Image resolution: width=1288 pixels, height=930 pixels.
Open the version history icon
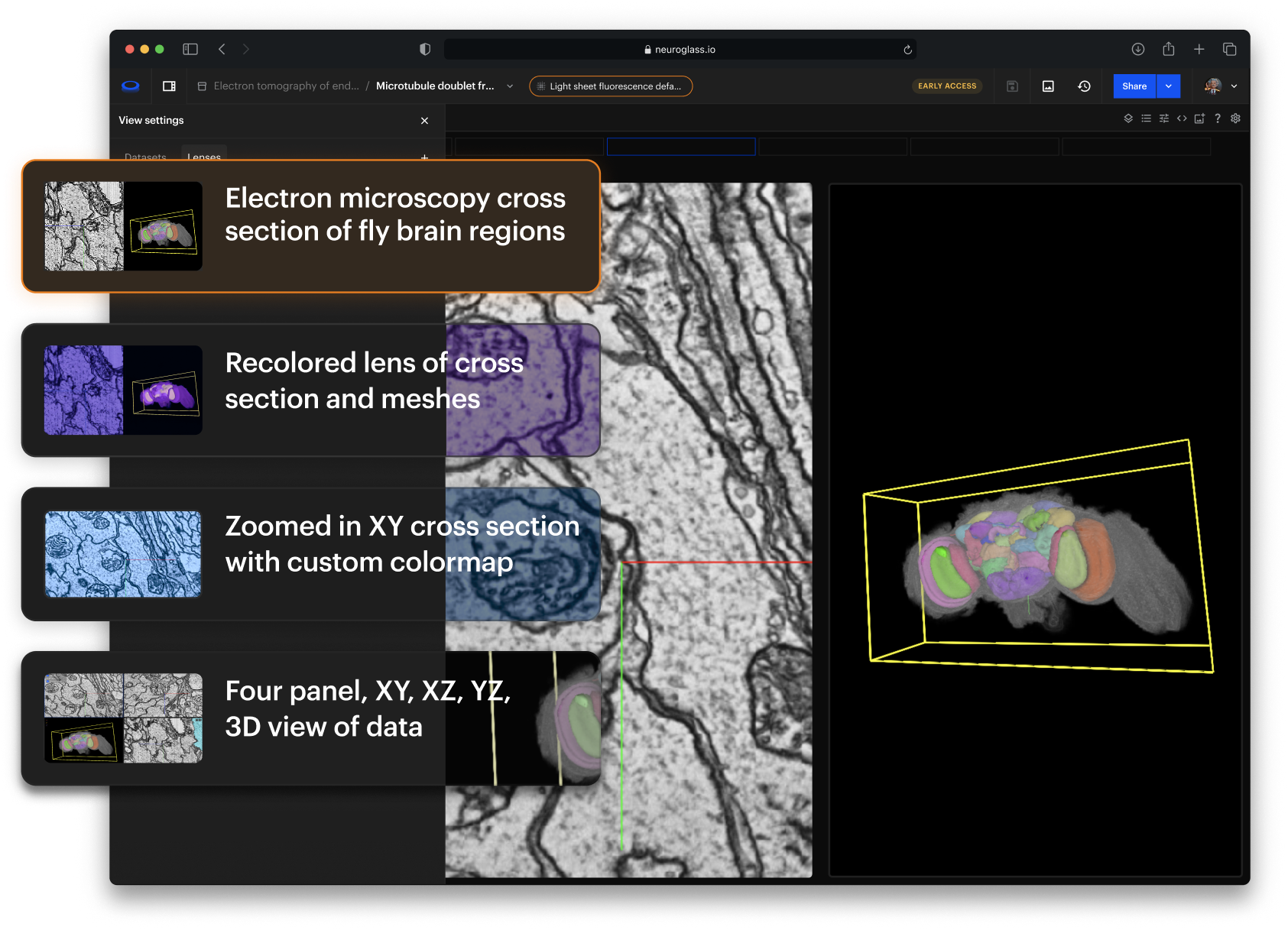pyautogui.click(x=1084, y=86)
